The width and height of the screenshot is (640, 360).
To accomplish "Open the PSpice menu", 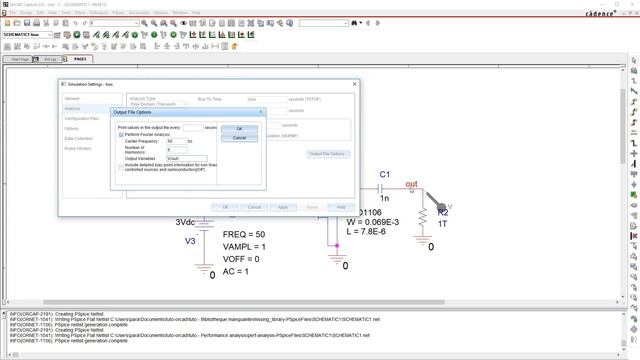I will (x=118, y=13).
